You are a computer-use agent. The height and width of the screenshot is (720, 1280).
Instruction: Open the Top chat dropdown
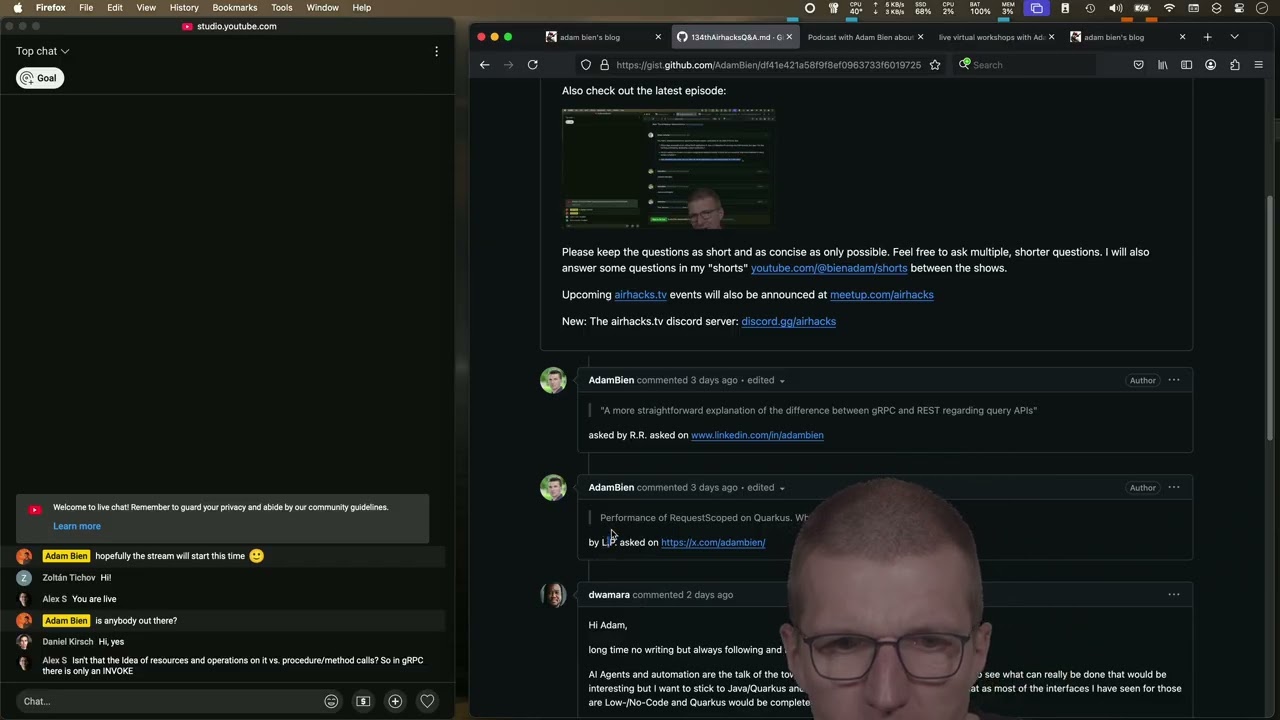click(x=42, y=51)
